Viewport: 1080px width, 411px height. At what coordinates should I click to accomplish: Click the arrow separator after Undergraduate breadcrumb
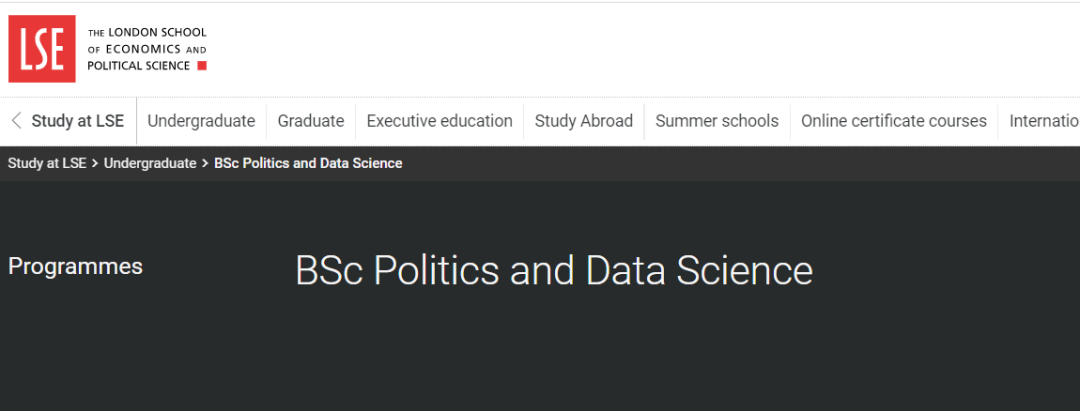[x=205, y=163]
